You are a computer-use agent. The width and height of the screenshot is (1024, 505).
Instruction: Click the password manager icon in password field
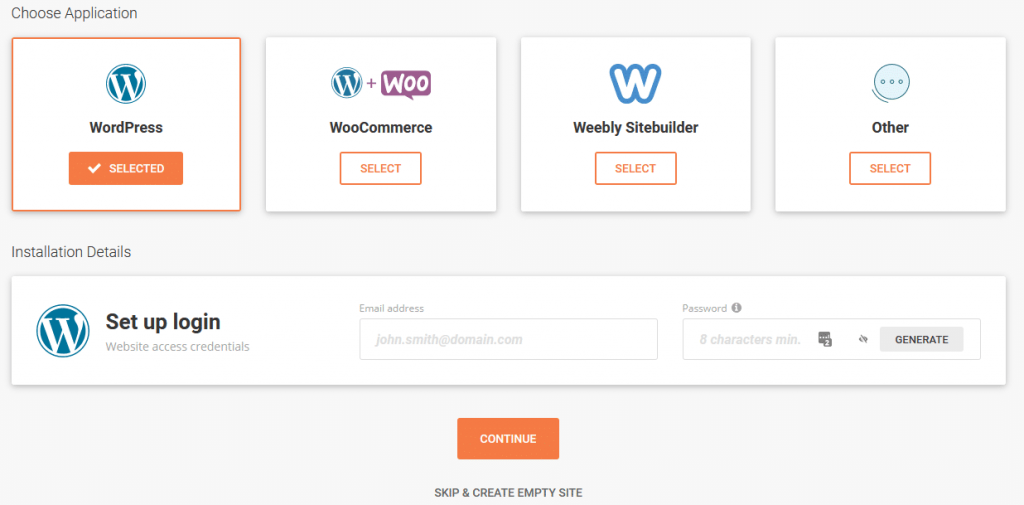[825, 339]
